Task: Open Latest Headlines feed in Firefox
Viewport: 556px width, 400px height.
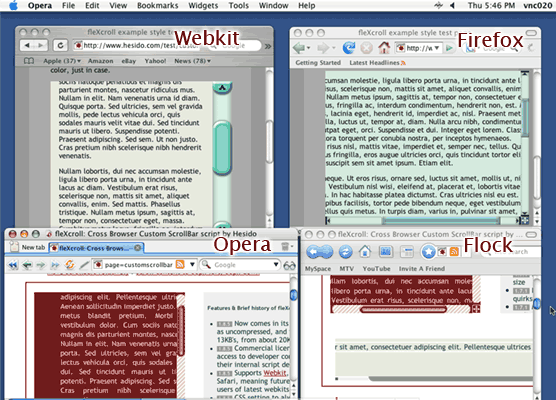Action: click(x=377, y=63)
